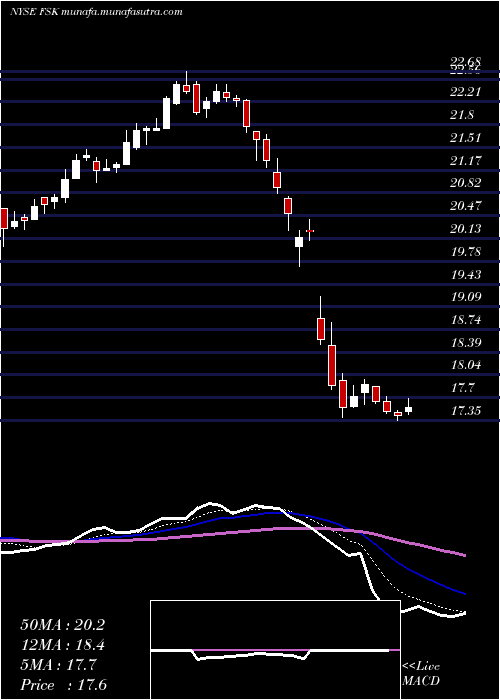
Task: Click the 18.74 price axis label
Action: coord(465,320)
